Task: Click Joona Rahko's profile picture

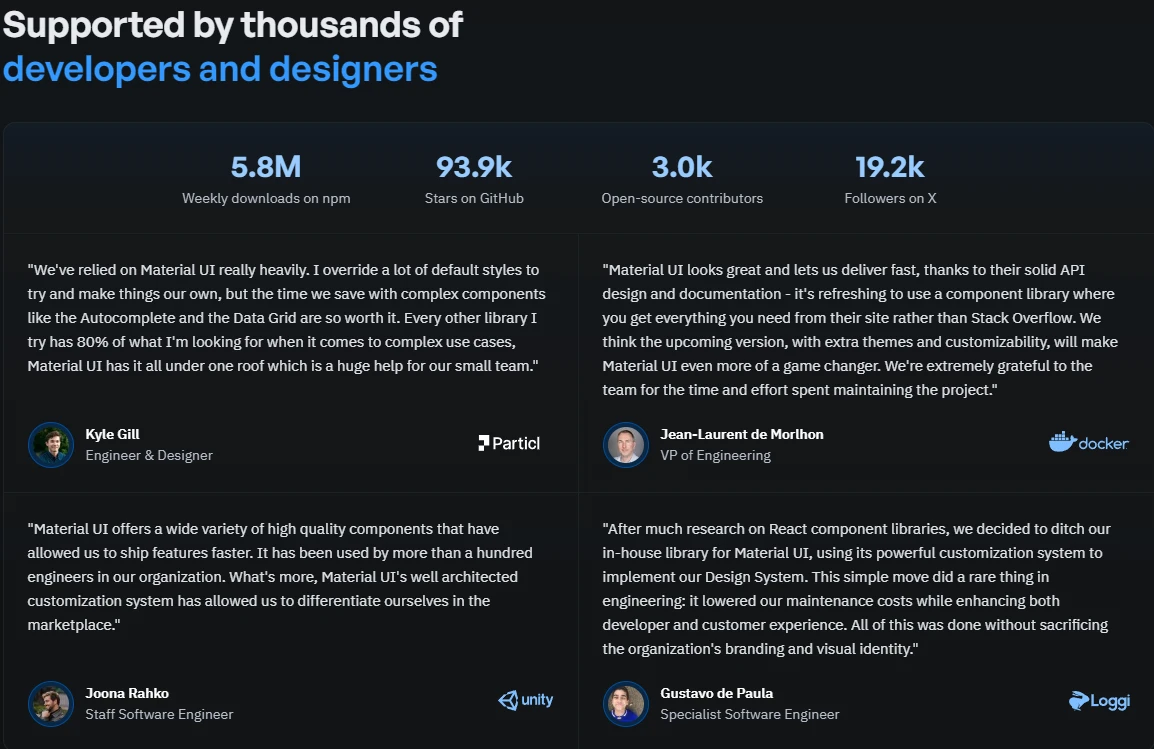Action: point(51,703)
